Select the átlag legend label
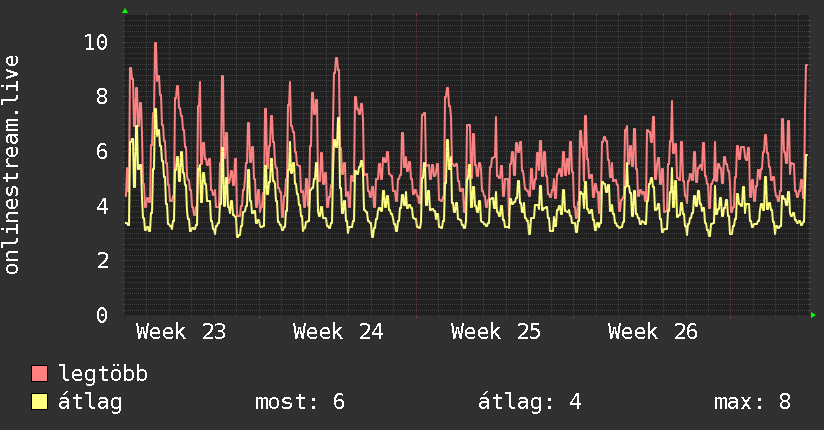This screenshot has height=430, width=824. (x=90, y=402)
